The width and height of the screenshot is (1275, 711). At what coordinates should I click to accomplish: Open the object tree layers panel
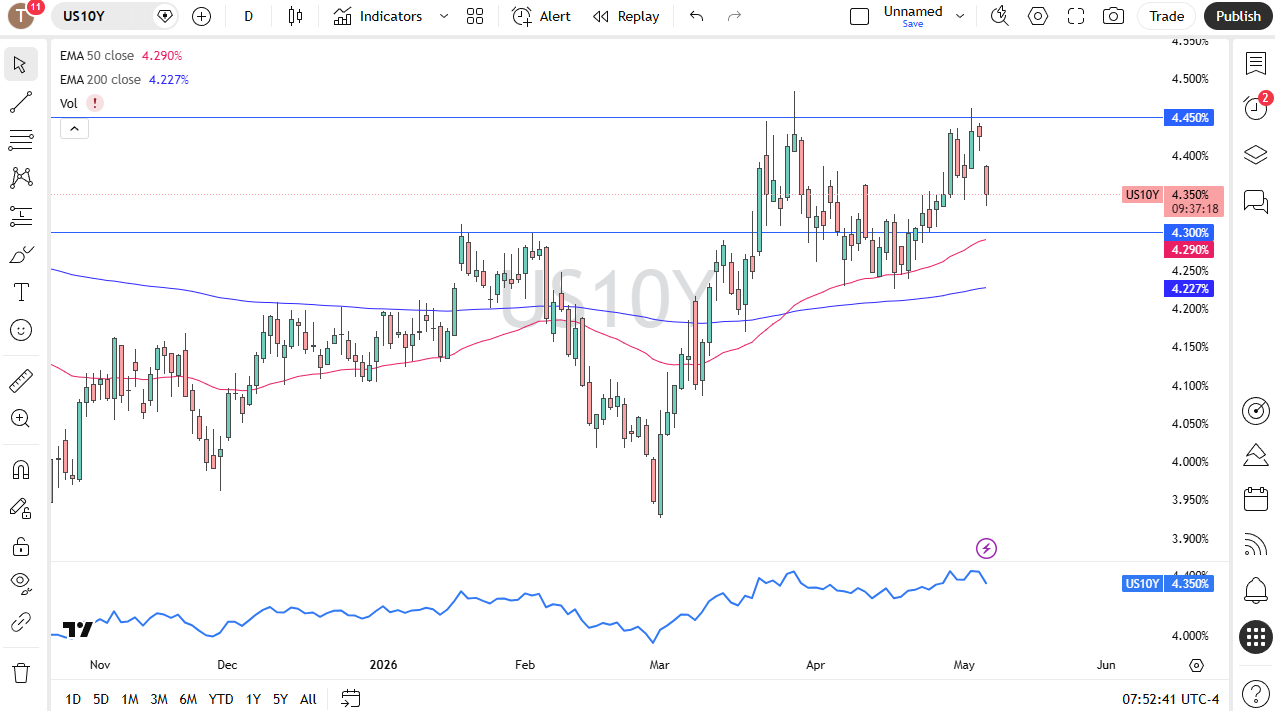(1256, 155)
